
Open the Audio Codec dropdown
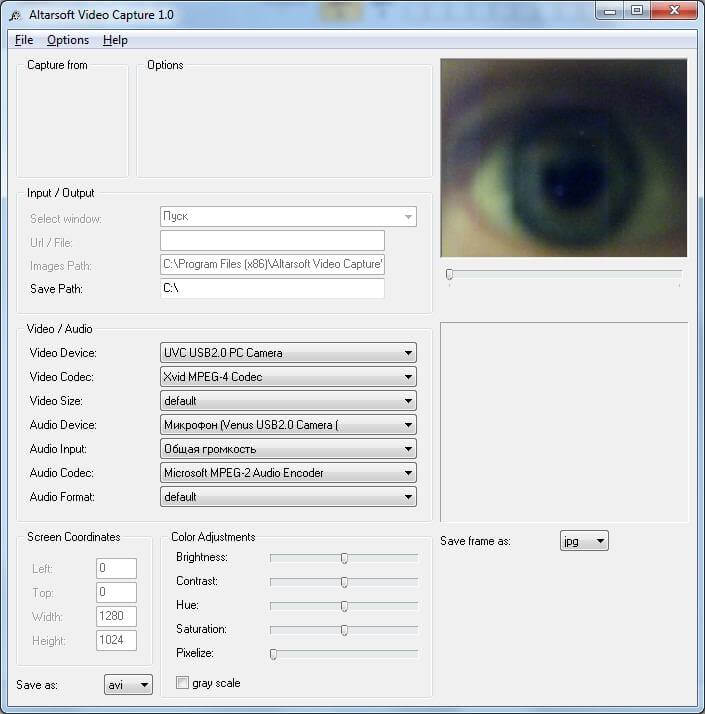(x=288, y=473)
